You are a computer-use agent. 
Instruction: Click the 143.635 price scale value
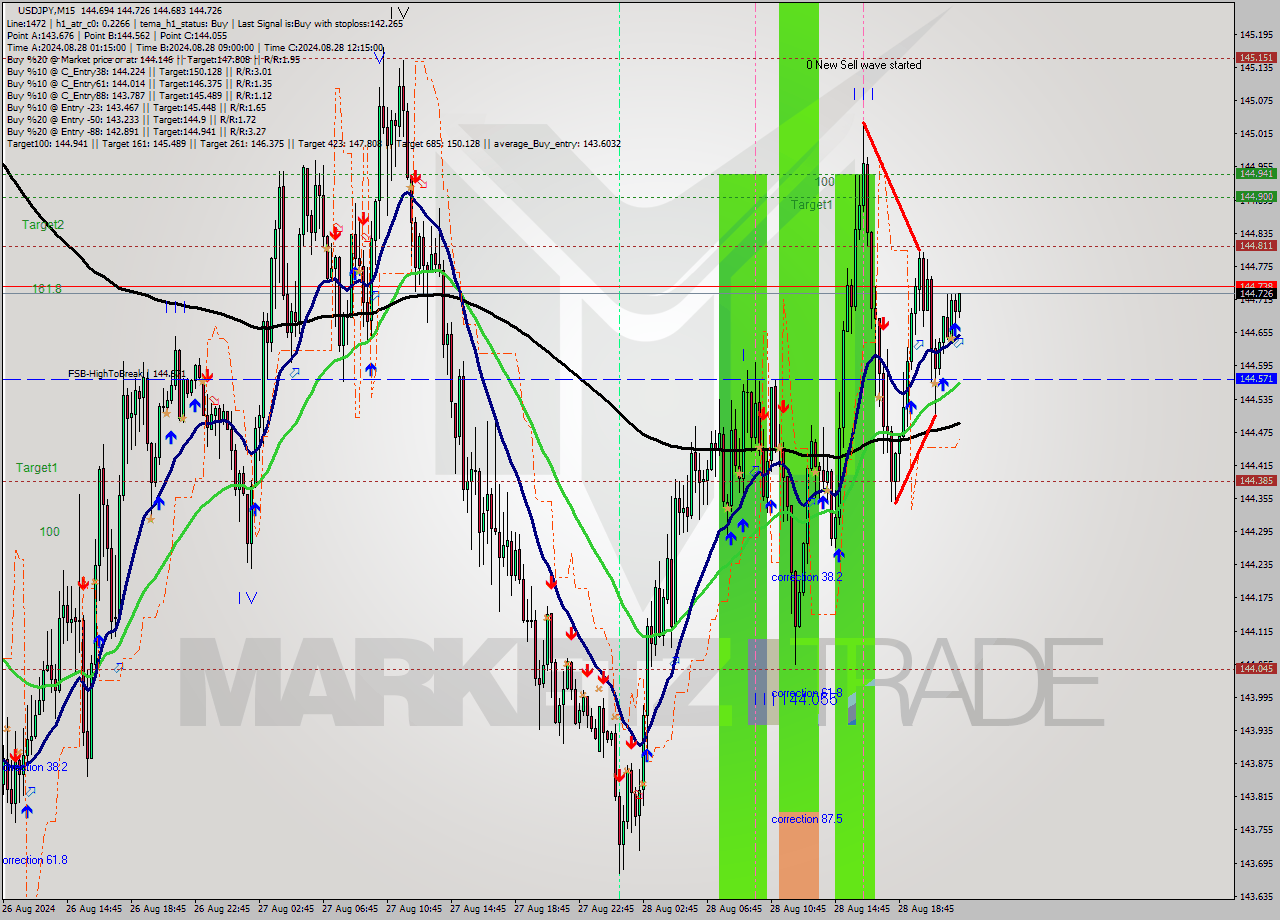pyautogui.click(x=1255, y=896)
